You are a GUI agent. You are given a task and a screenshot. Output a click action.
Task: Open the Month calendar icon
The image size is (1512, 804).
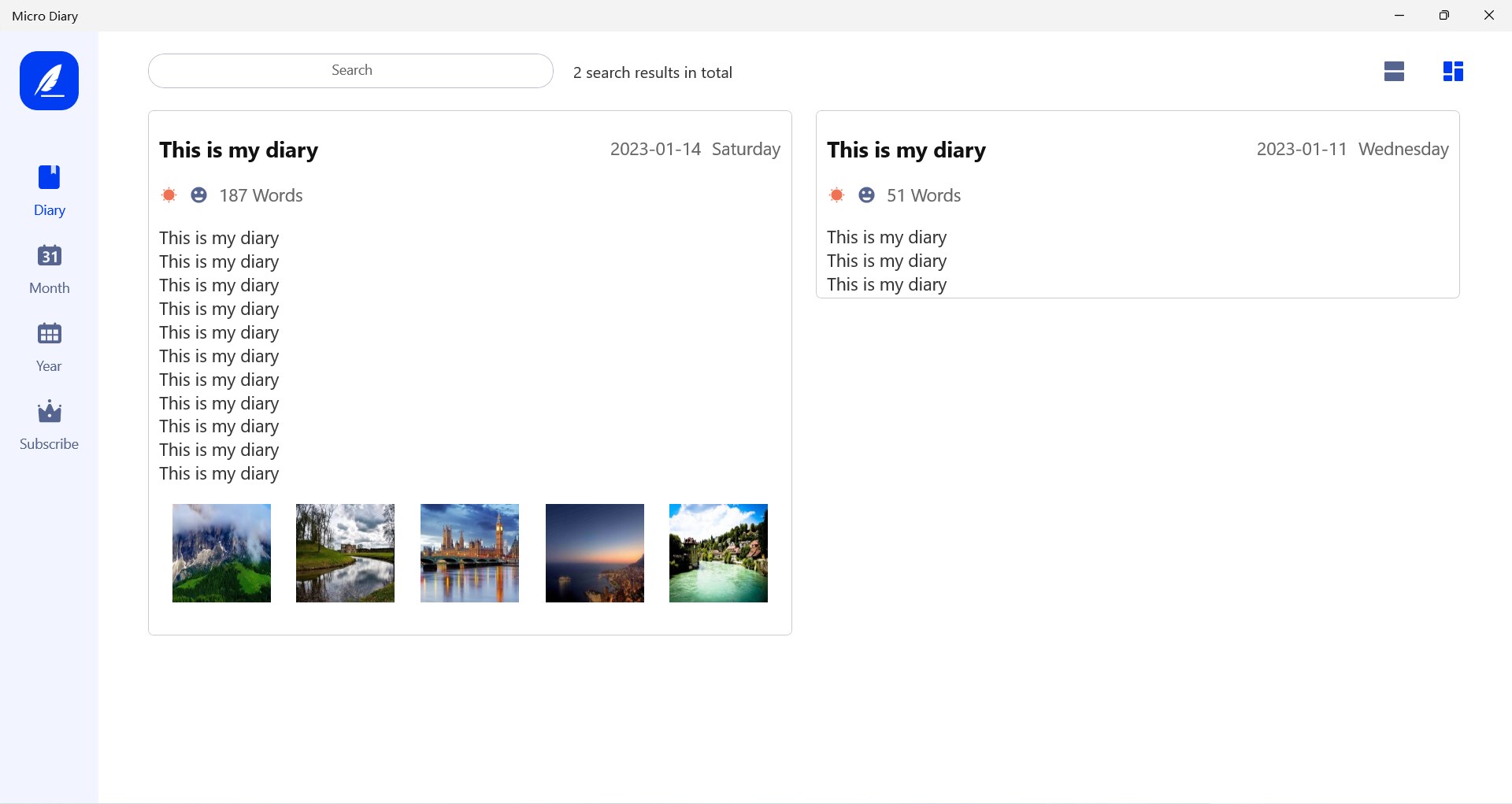point(48,255)
